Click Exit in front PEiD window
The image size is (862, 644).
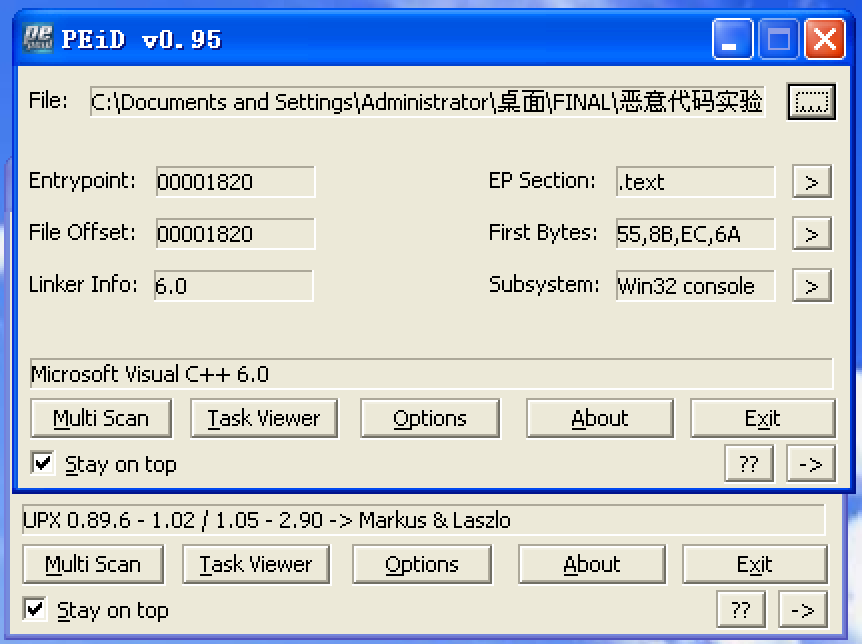pyautogui.click(x=762, y=419)
